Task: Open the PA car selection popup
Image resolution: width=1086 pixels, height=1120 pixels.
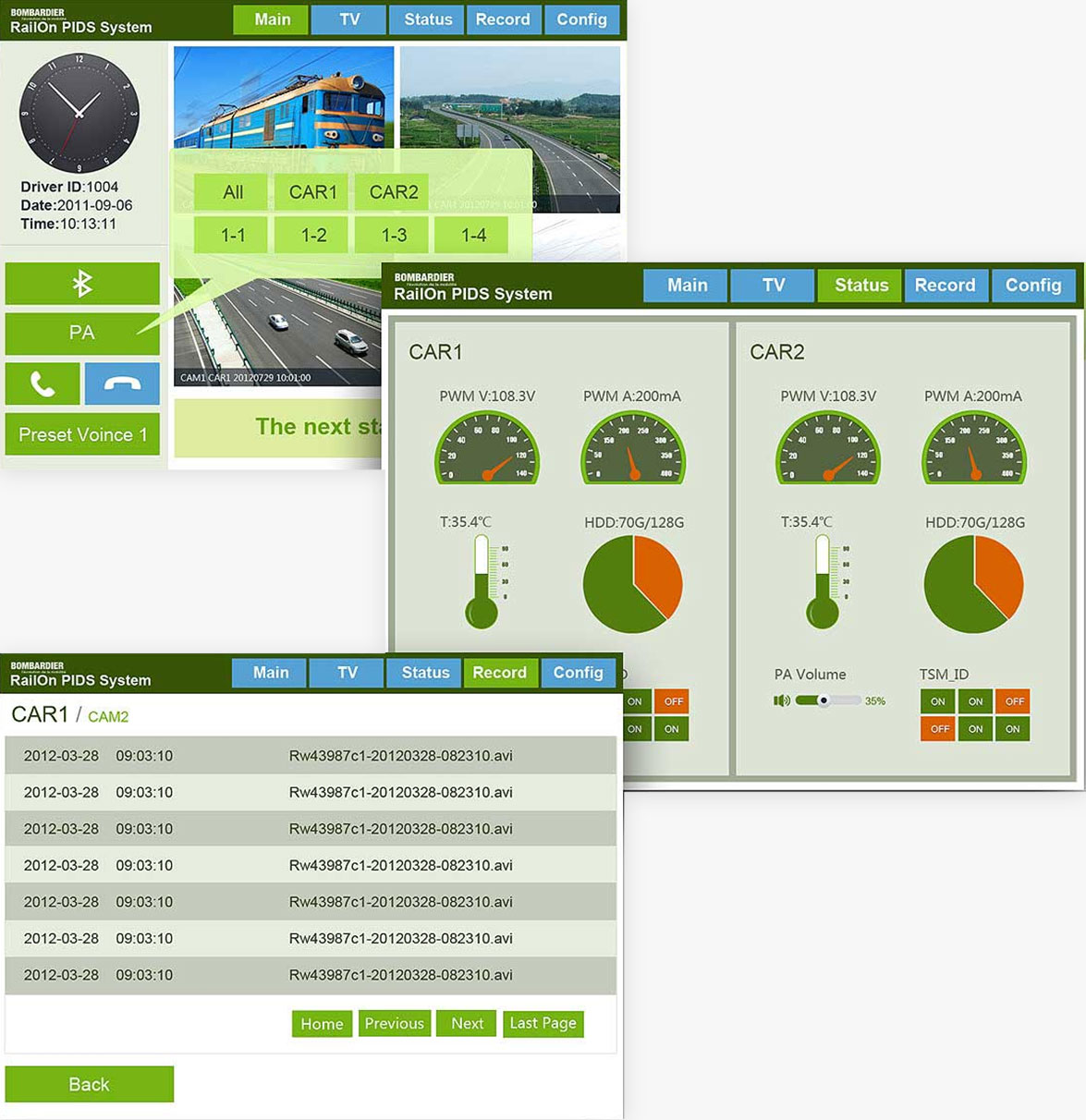Action: pyautogui.click(x=82, y=333)
